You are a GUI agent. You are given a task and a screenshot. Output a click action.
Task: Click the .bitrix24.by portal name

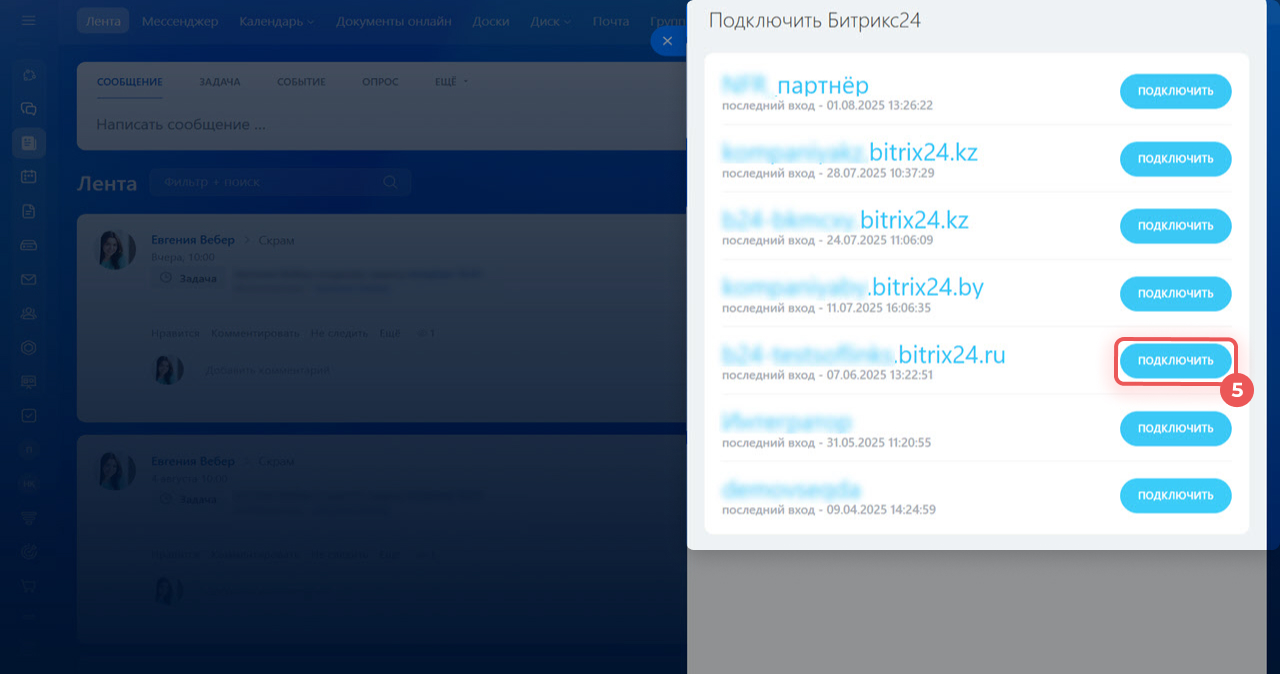pos(853,288)
